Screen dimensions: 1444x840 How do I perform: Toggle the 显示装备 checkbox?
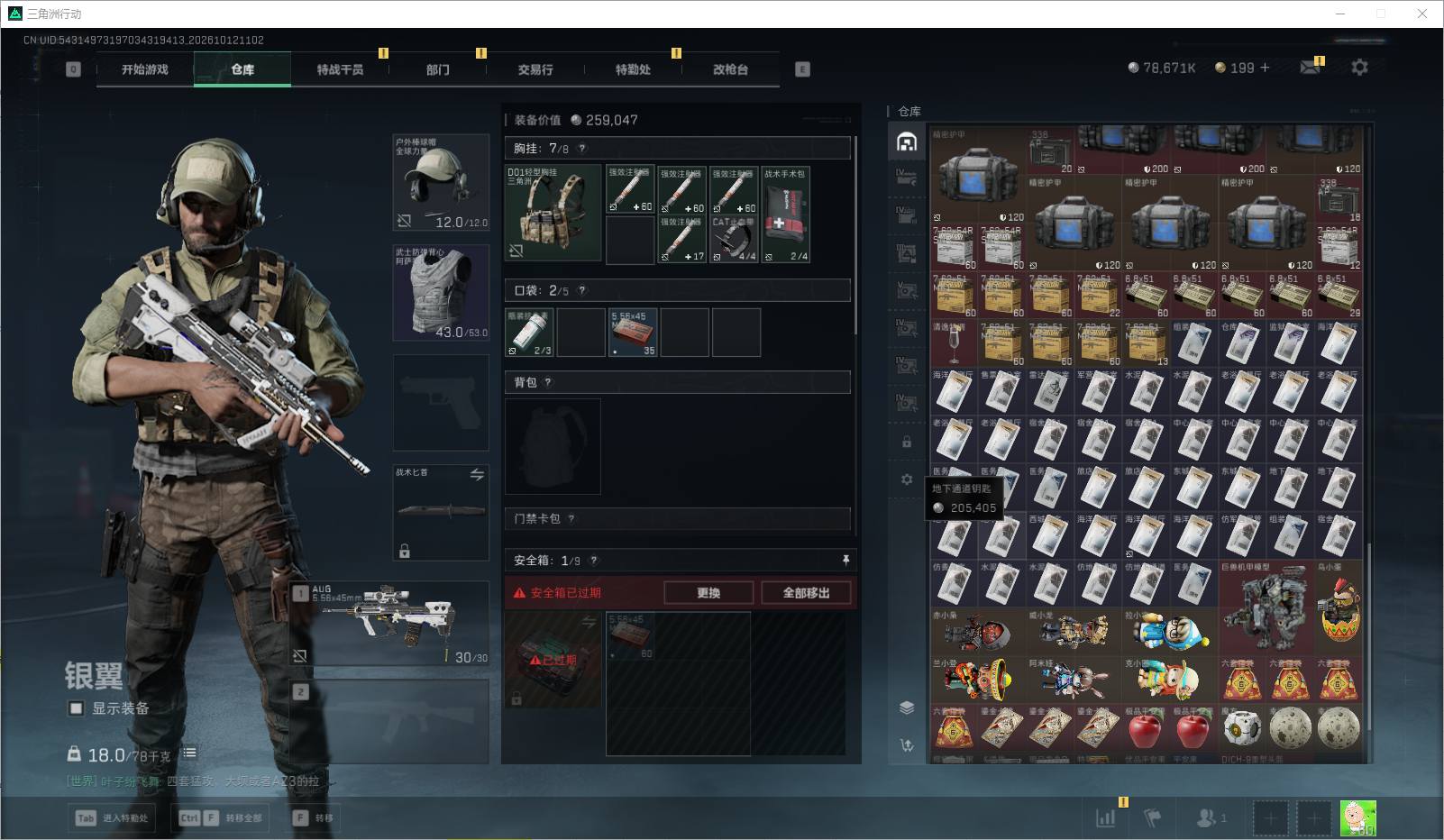click(77, 708)
